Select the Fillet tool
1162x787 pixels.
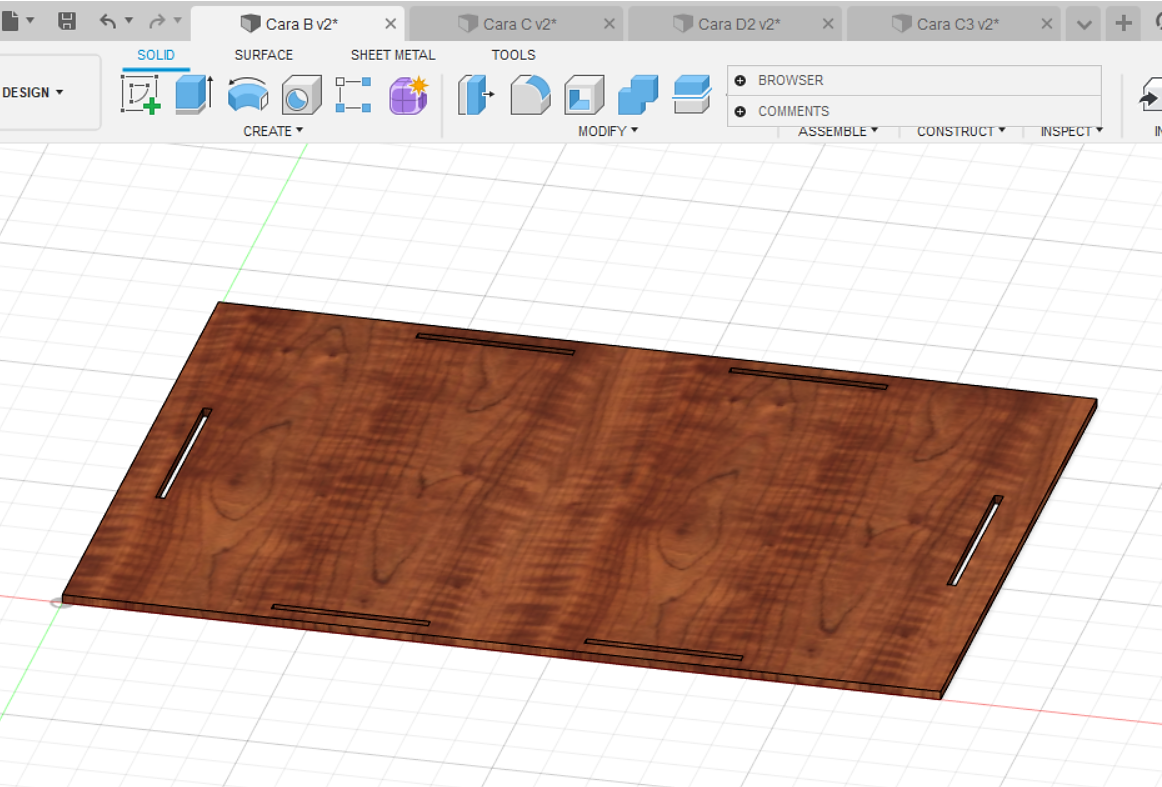click(x=531, y=94)
